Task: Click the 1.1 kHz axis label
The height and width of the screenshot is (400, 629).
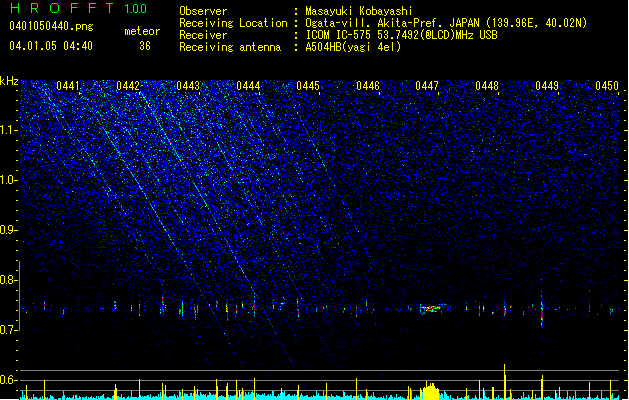Action: tap(9, 131)
